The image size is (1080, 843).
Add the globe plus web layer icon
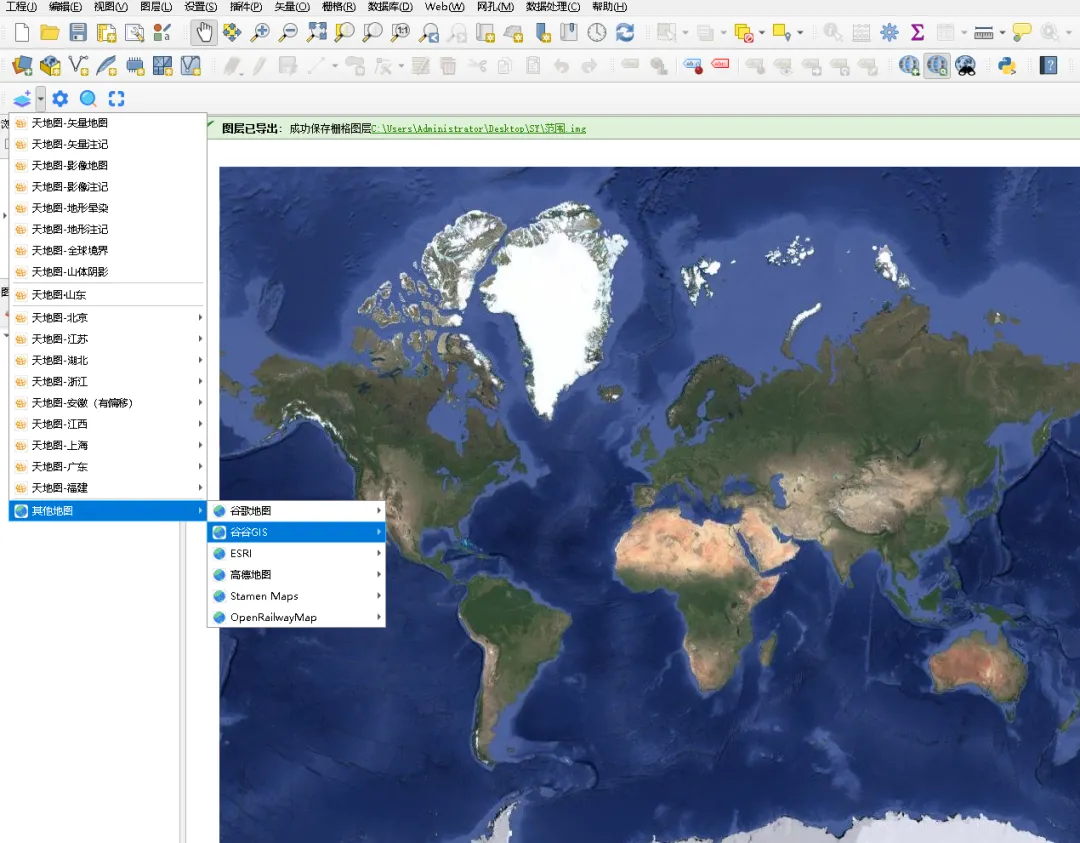[x=908, y=66]
